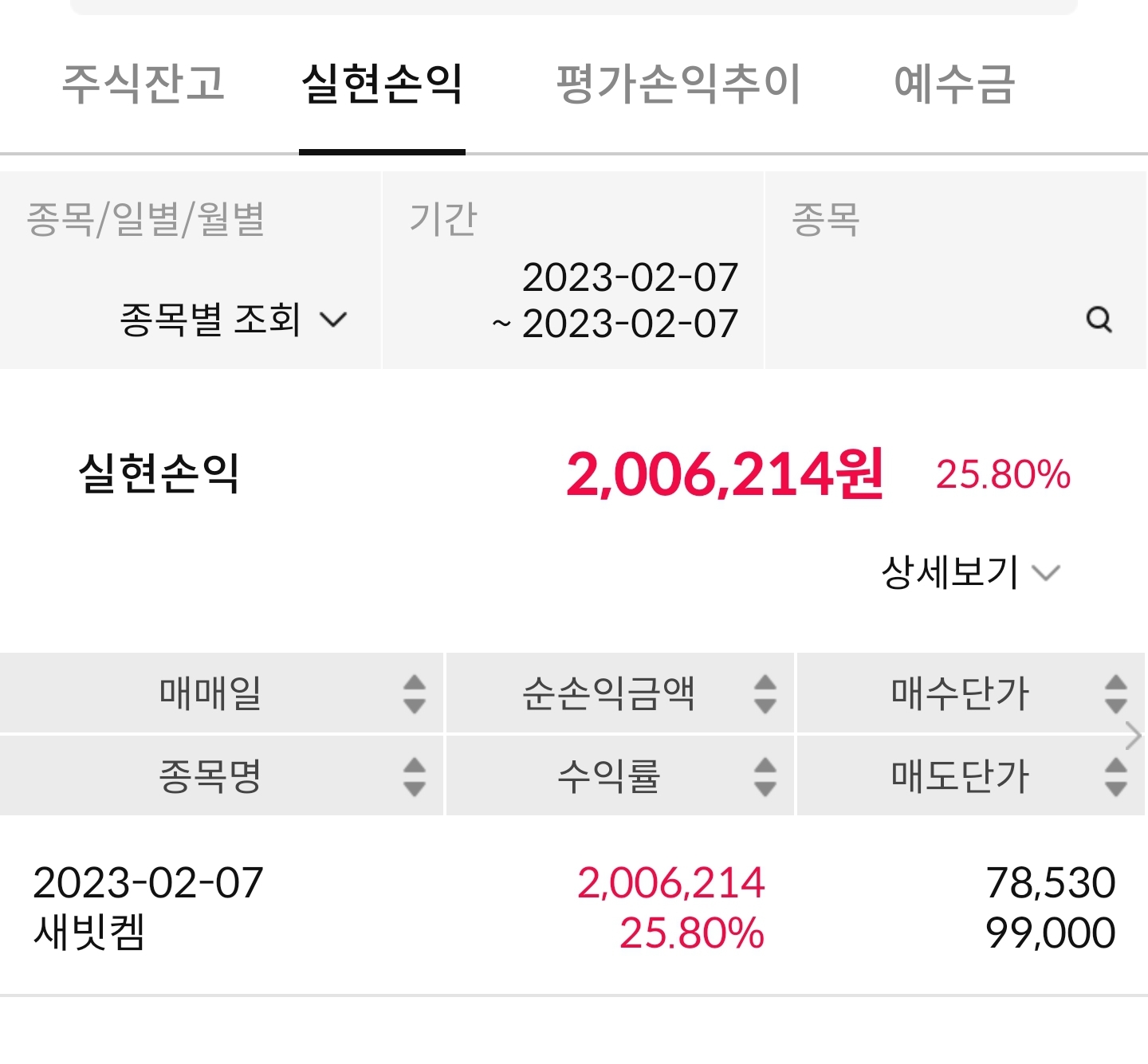The height and width of the screenshot is (1064, 1148).
Task: Open the 종목별 조회 dropdown
Action: pos(234,320)
